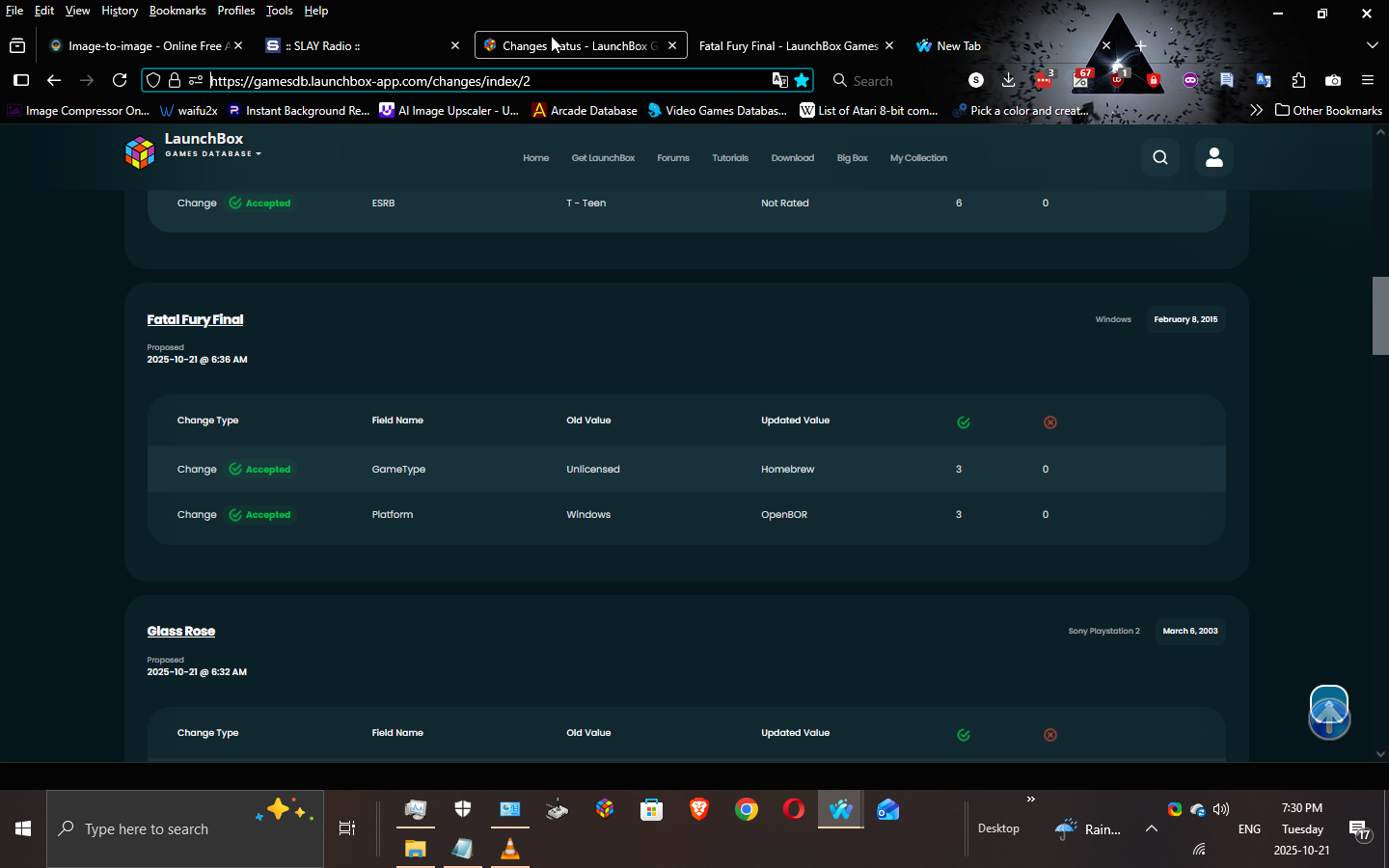Click the LaunchBox site search icon
Image resolution: width=1389 pixels, height=868 pixels.
1159,157
